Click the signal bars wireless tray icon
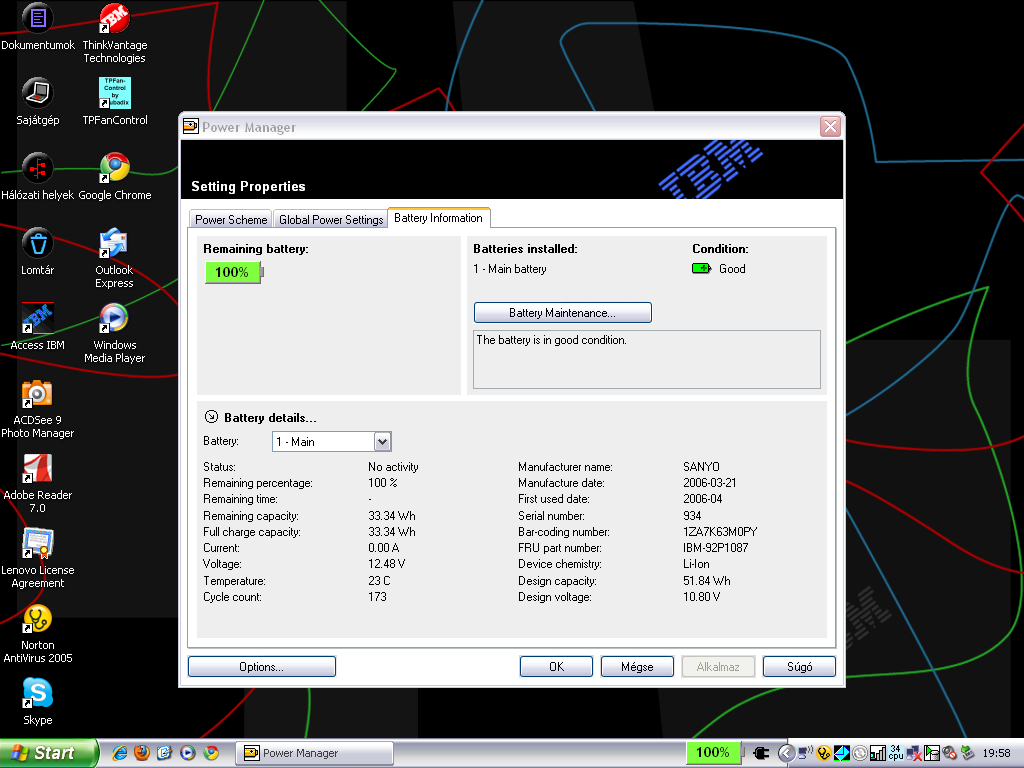The width and height of the screenshot is (1024, 768). pyautogui.click(x=878, y=753)
